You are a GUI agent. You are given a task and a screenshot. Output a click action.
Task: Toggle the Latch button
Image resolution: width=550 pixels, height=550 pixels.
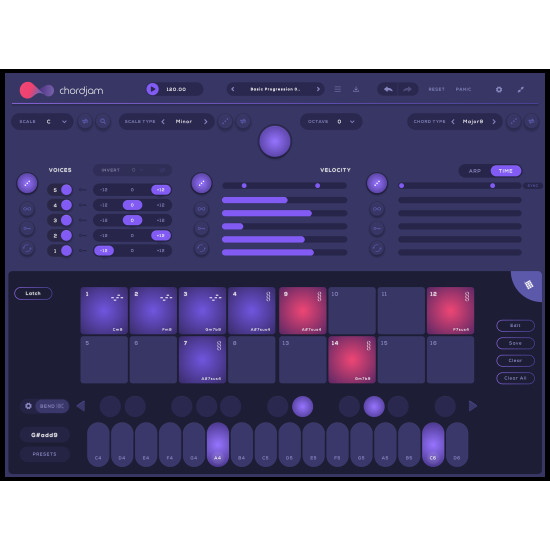click(x=33, y=293)
